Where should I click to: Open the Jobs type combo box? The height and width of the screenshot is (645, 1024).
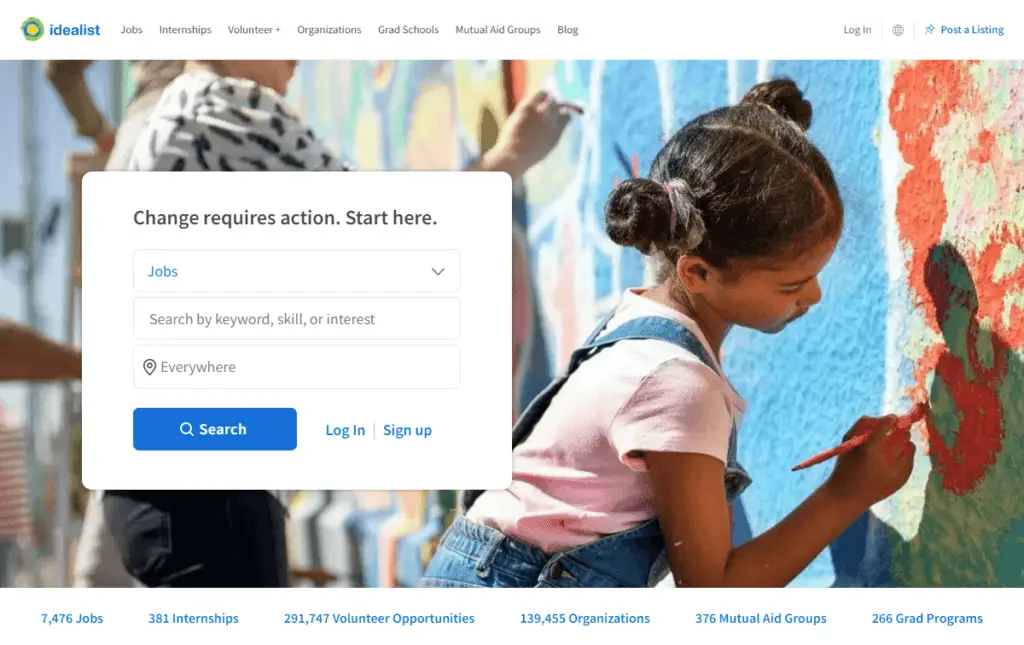tap(296, 271)
